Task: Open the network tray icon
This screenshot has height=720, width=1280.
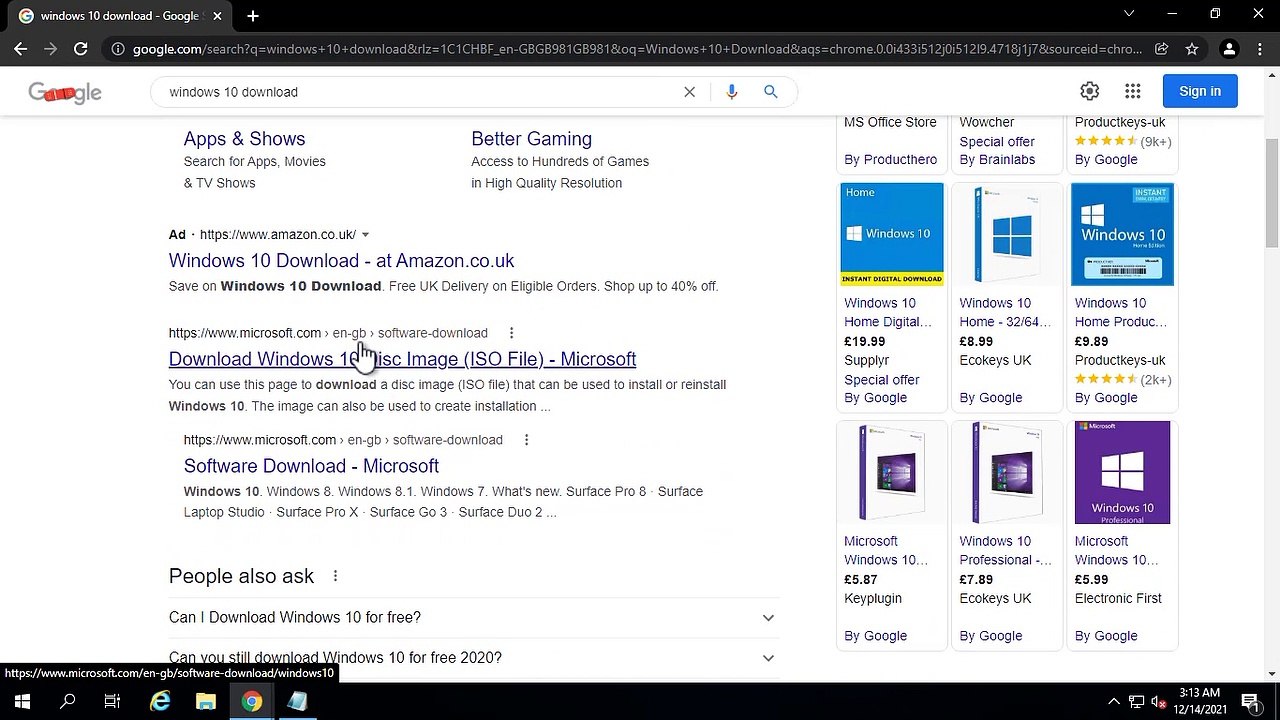Action: pos(1137,701)
